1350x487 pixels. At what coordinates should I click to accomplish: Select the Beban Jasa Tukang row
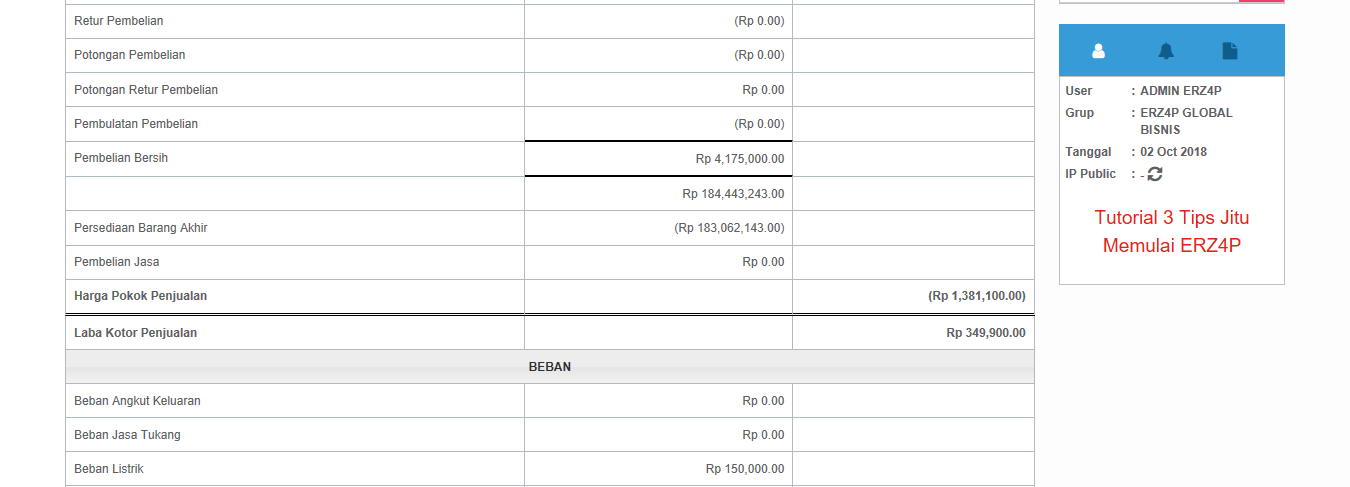click(x=550, y=435)
